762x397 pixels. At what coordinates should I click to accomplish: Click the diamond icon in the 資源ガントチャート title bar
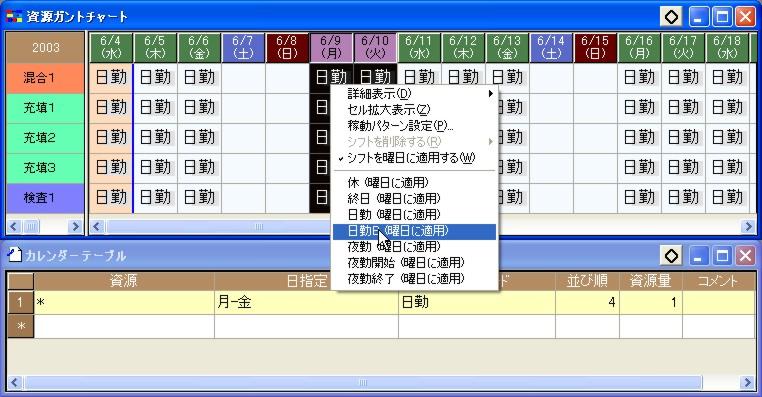click(671, 17)
